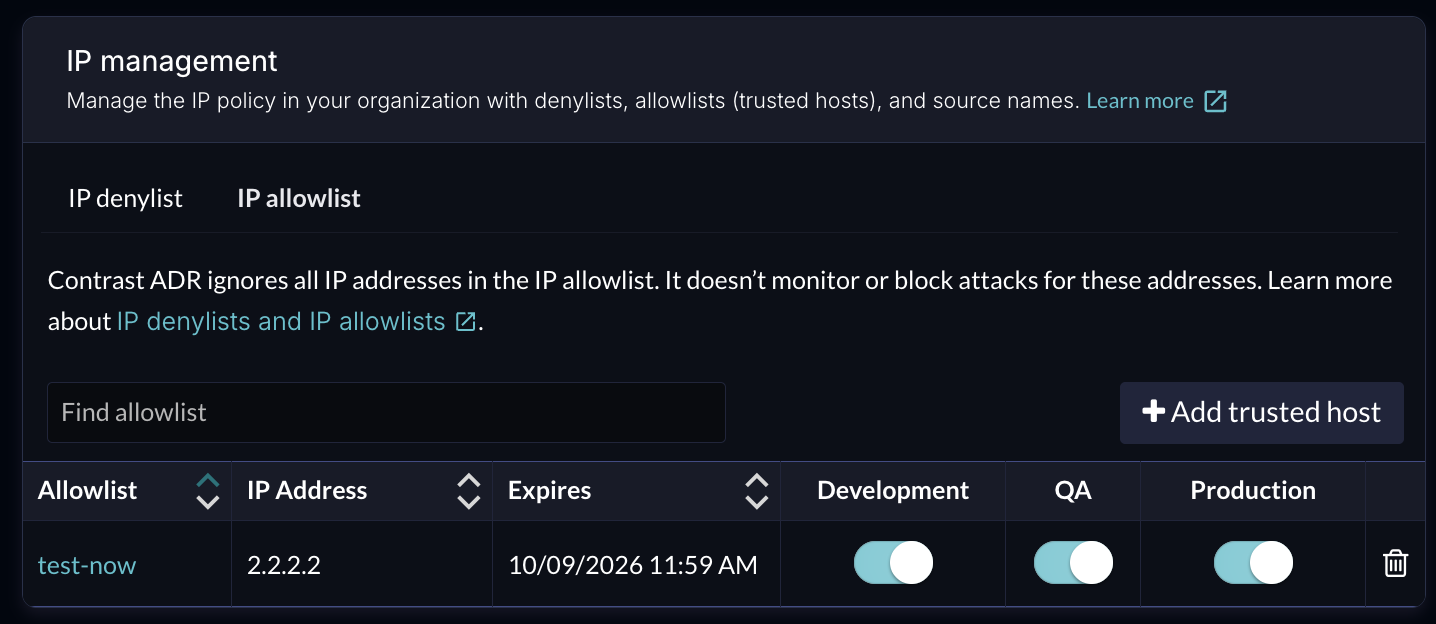Toggle Production switch for test-now
The height and width of the screenshot is (624, 1436).
click(x=1253, y=564)
